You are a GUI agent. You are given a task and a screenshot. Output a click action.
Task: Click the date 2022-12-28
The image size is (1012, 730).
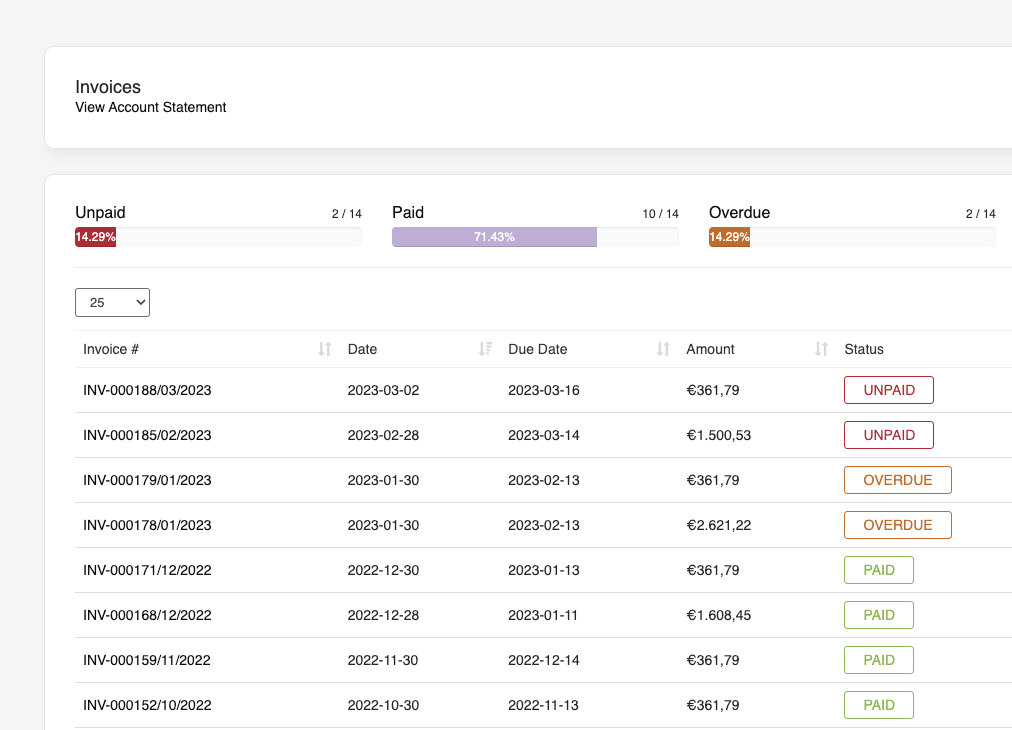point(383,615)
